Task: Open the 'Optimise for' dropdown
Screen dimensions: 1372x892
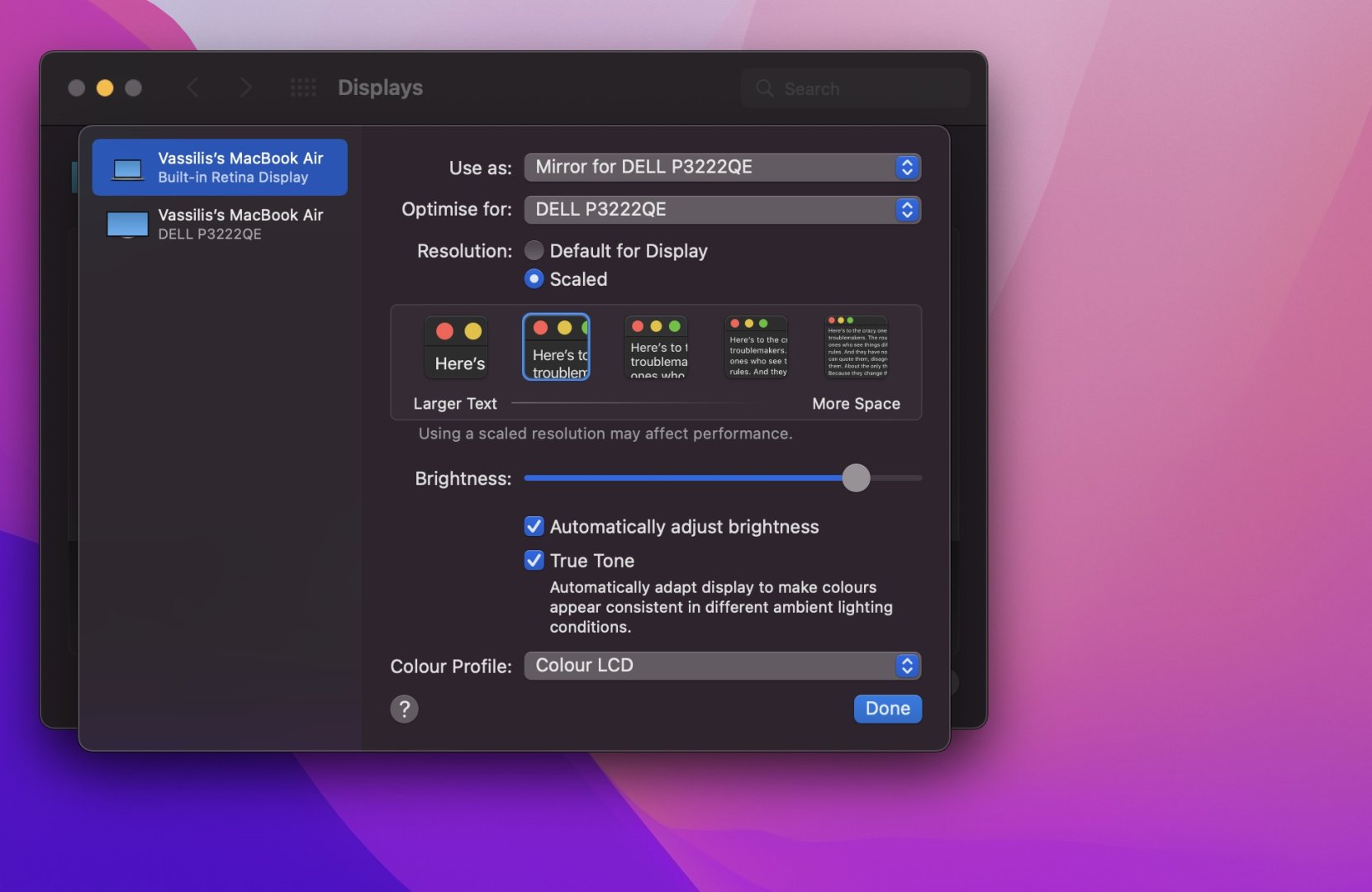Action: pos(723,210)
